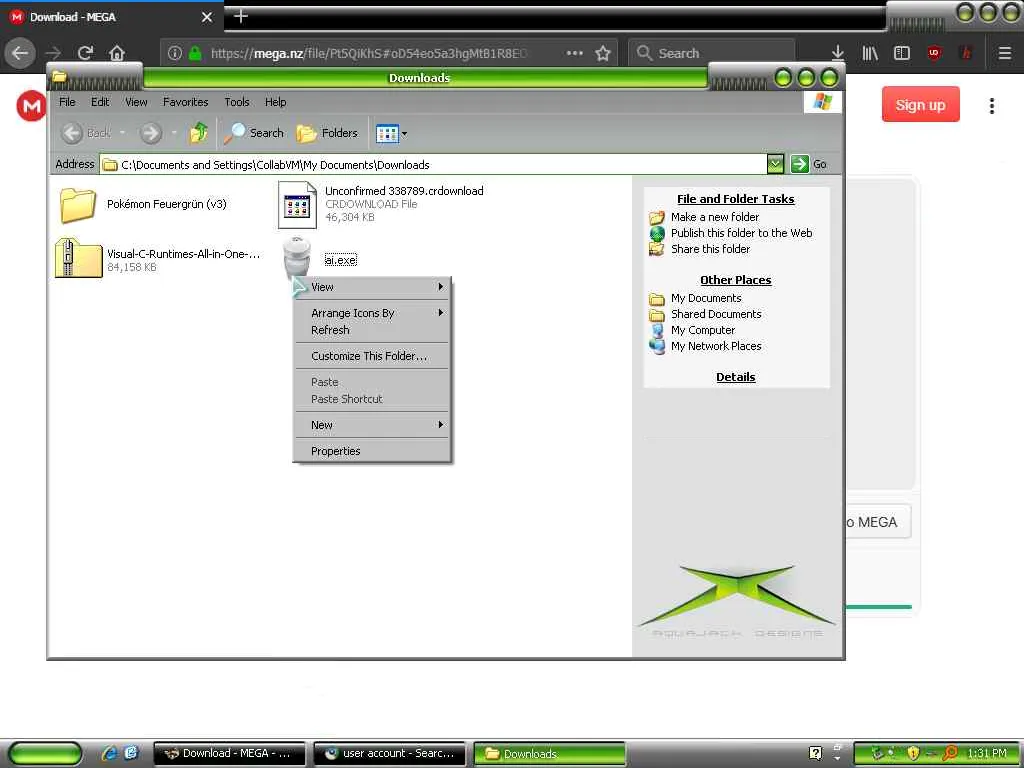Image resolution: width=1024 pixels, height=768 pixels.
Task: Bookmark this page with the star icon
Action: click(603, 53)
